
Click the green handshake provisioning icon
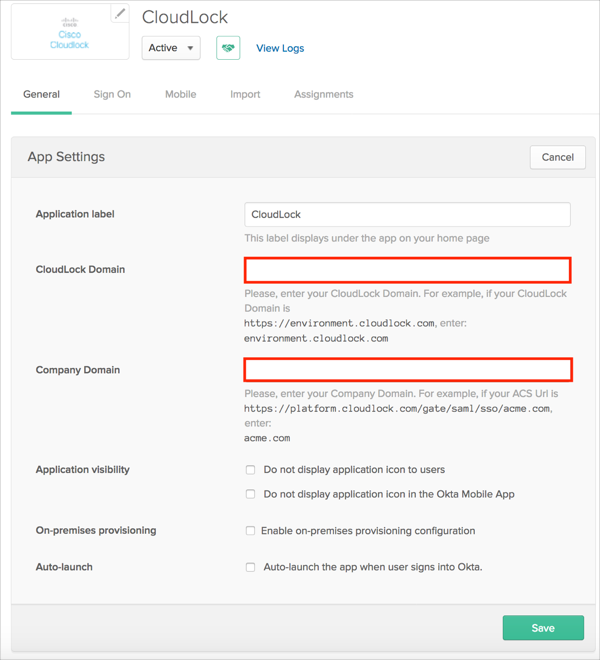(x=228, y=48)
